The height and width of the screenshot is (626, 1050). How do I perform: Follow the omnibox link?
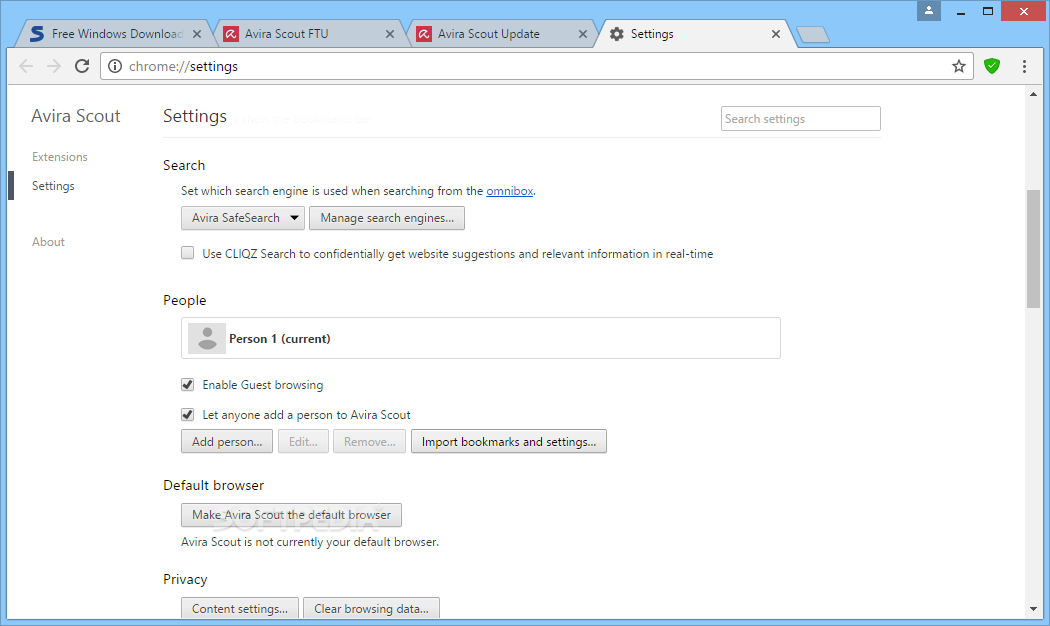click(510, 191)
